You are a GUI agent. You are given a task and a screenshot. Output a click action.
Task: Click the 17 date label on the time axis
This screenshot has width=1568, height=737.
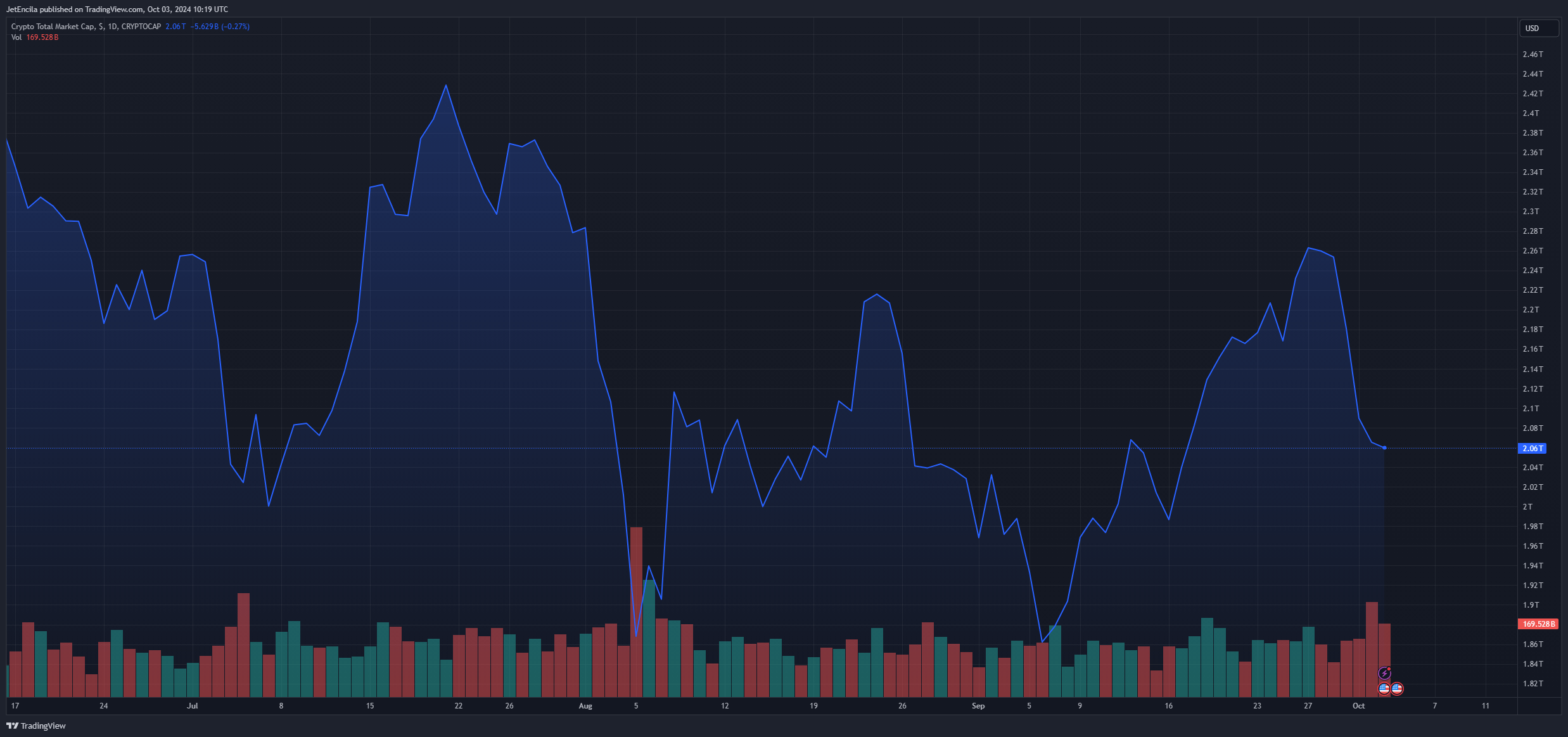pyautogui.click(x=15, y=706)
